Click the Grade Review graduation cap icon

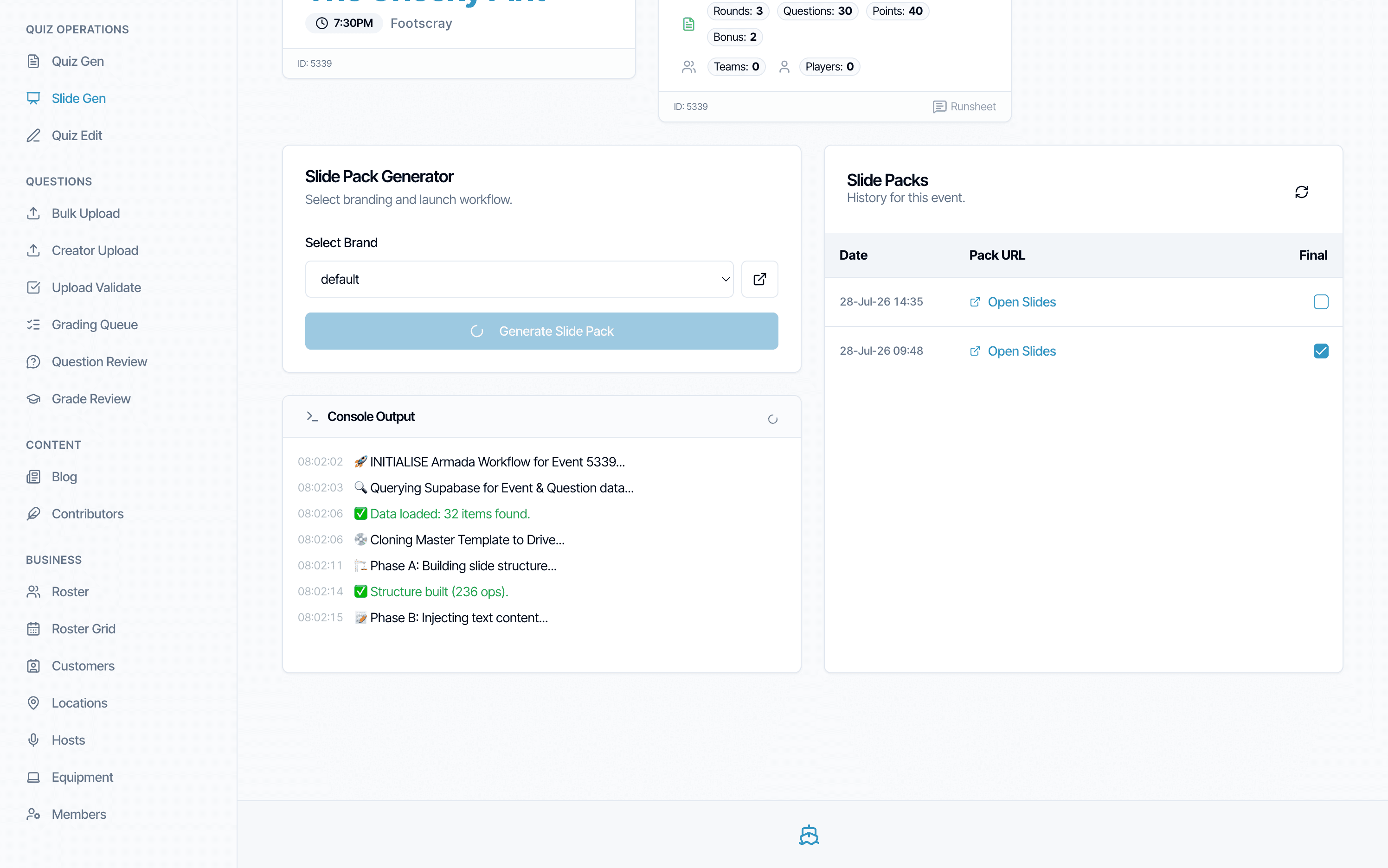(33, 399)
